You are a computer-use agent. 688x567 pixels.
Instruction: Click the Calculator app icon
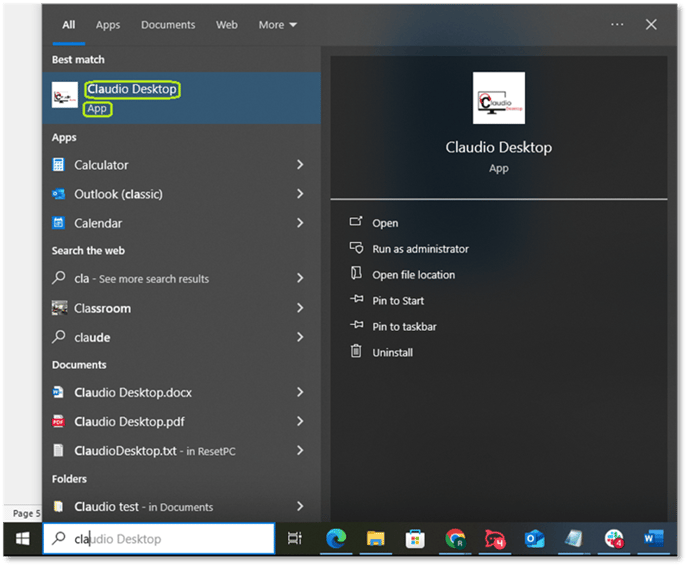(x=58, y=165)
